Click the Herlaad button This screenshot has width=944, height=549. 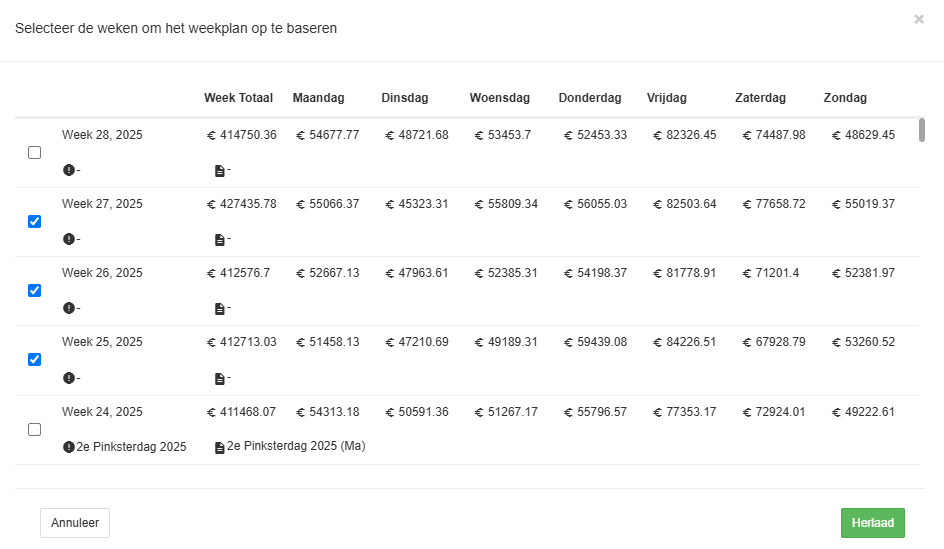click(x=872, y=523)
